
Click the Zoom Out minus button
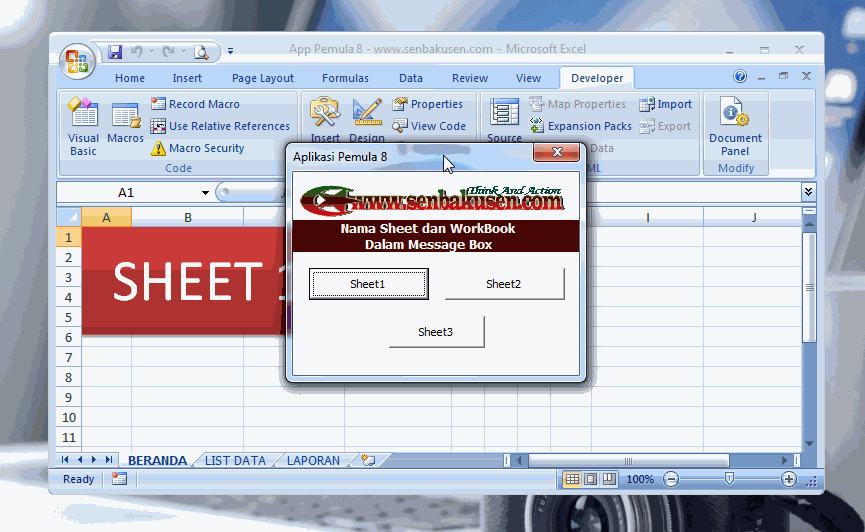(671, 480)
